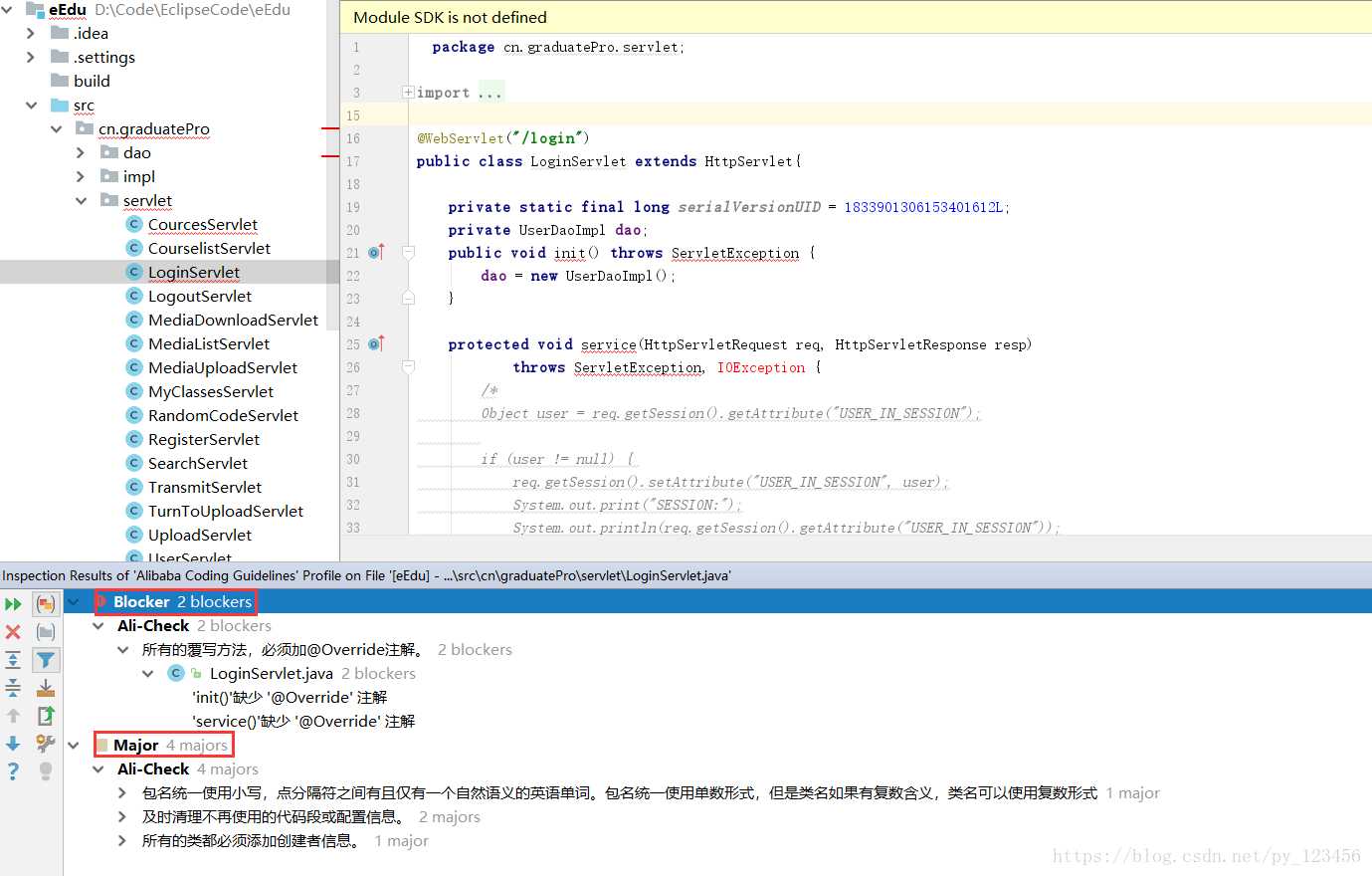Screen dimensions: 1372x876
Task: Toggle the filter resolved items funnel button
Action: coord(46,660)
